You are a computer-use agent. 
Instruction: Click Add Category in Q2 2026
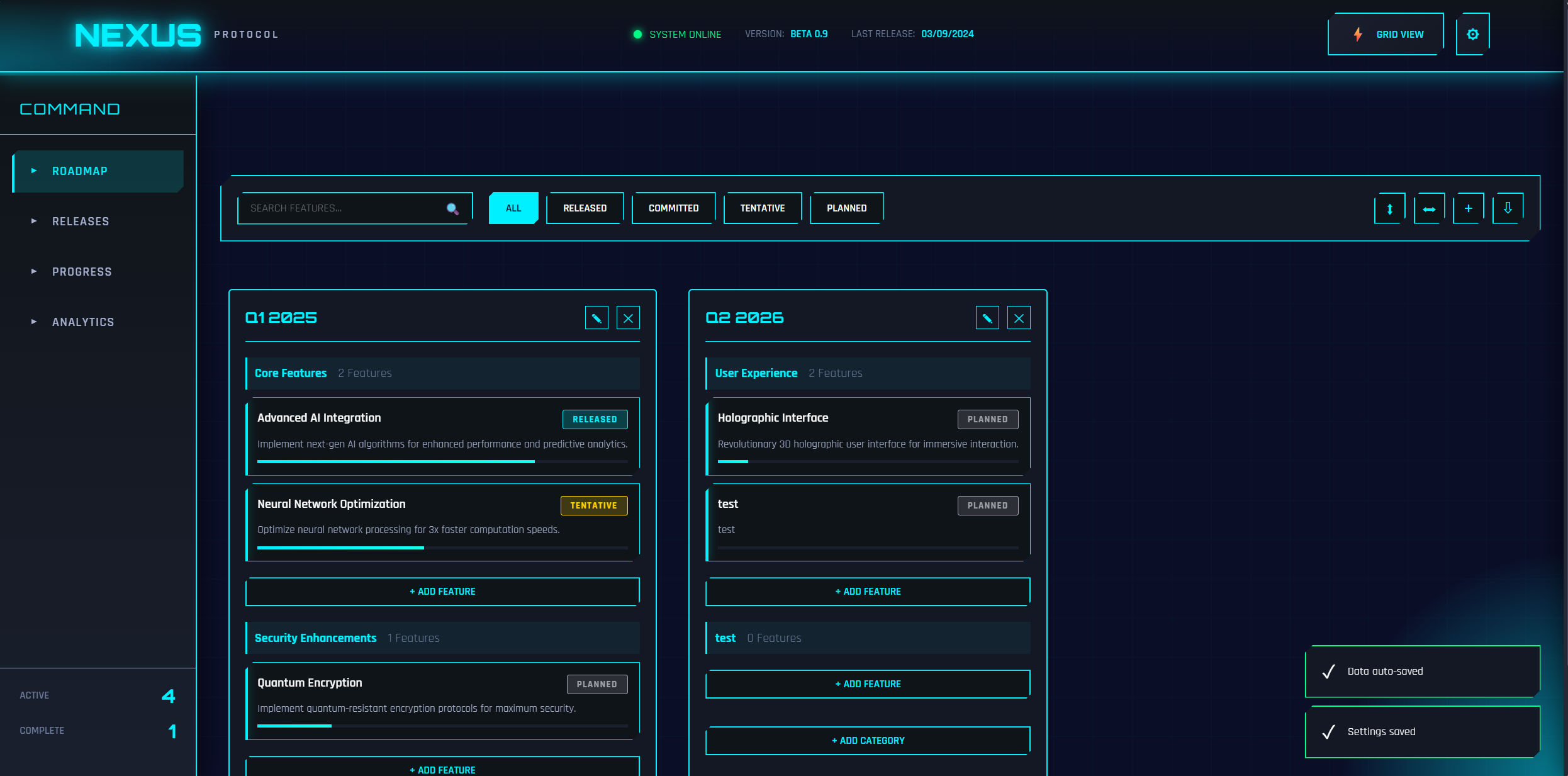pos(868,741)
